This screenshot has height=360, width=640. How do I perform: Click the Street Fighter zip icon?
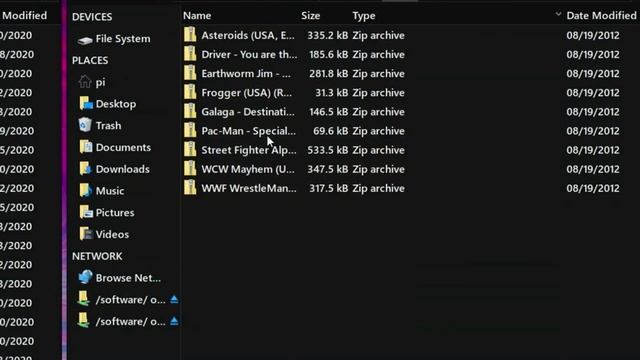190,150
